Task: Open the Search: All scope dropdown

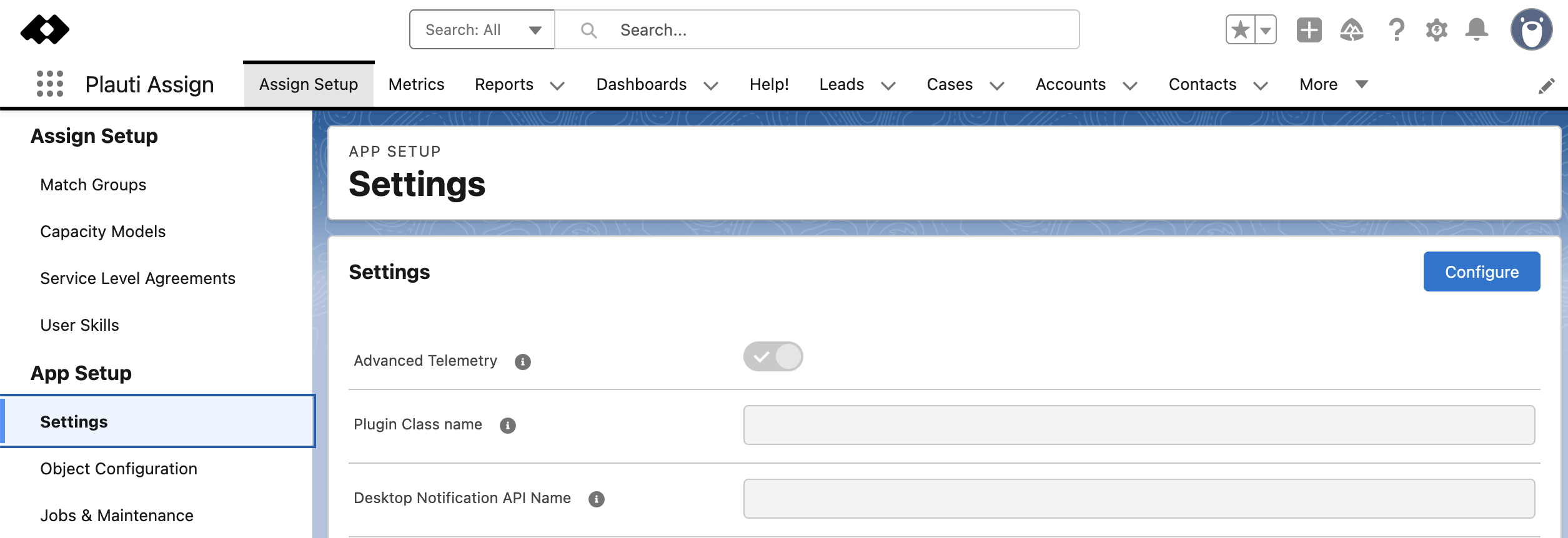Action: (x=482, y=29)
